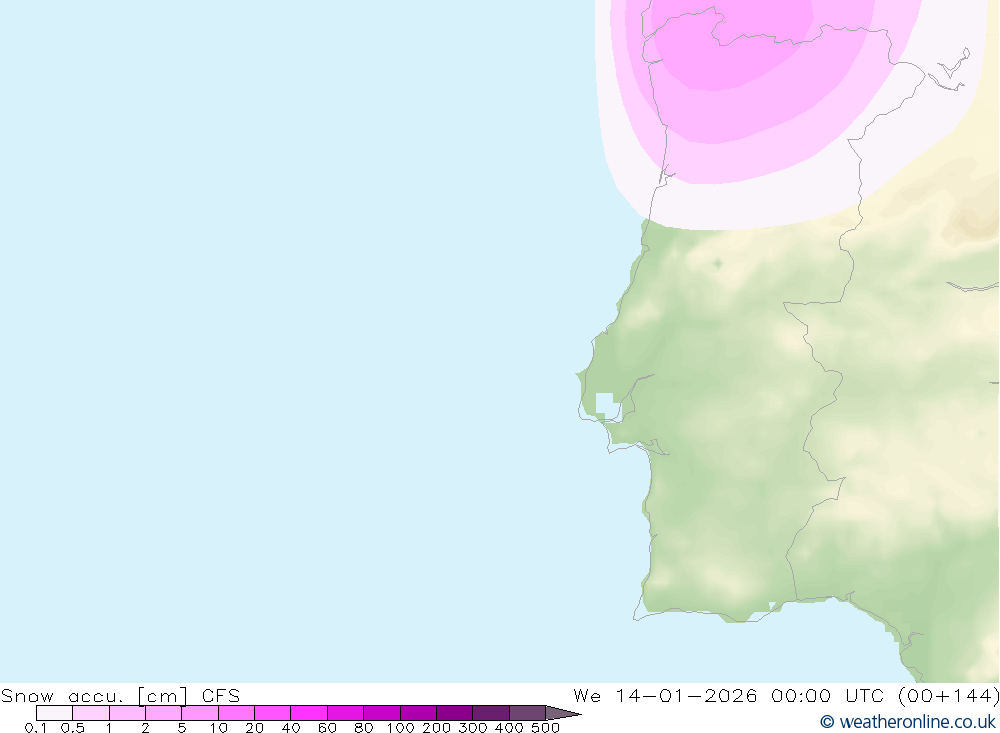The image size is (1000, 733).
Task: Pick the legend swatch between 10 and 20
Action: pyautogui.click(x=237, y=713)
